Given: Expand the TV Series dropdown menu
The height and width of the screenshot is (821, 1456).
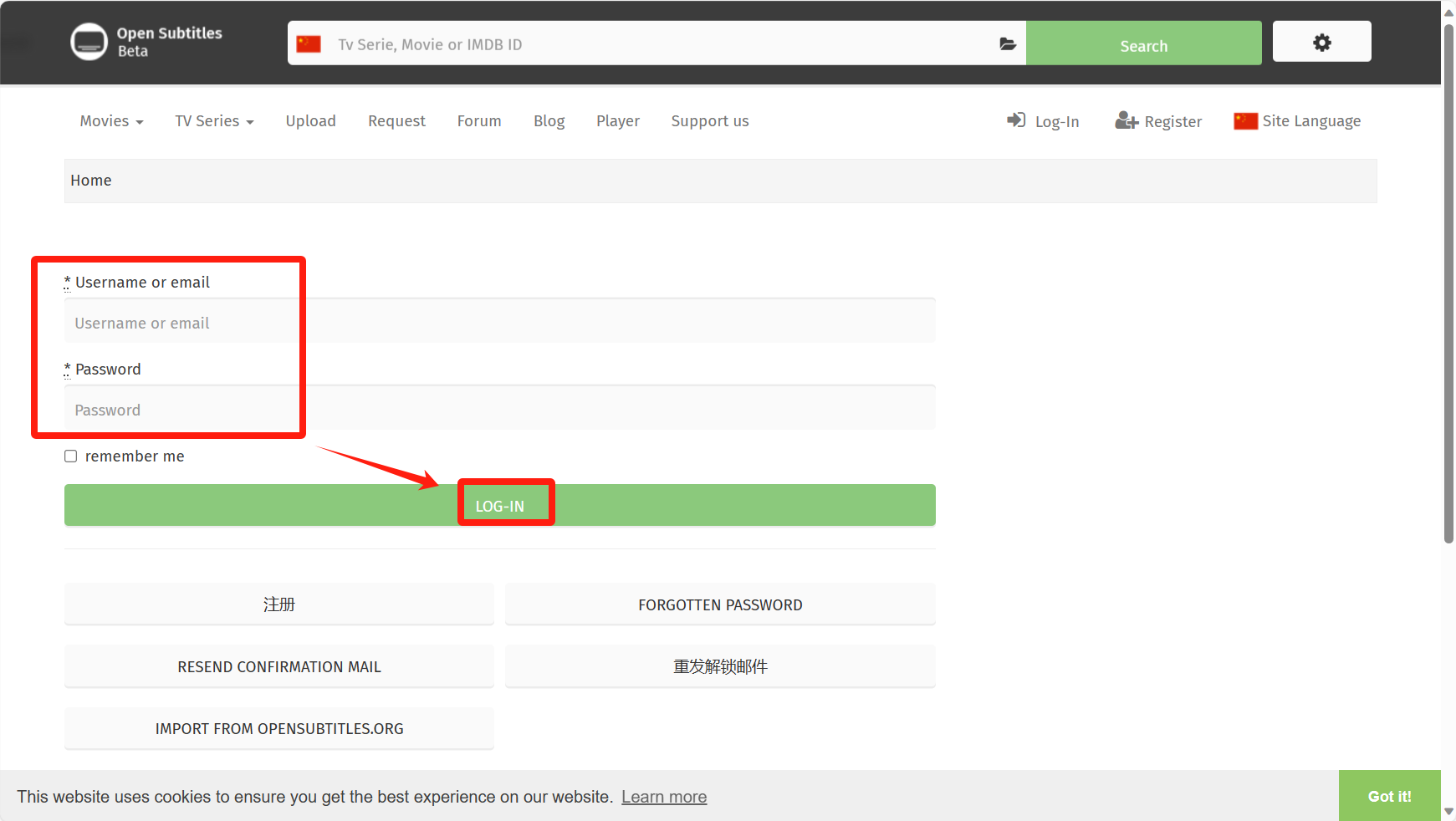Looking at the screenshot, I should click(x=214, y=121).
